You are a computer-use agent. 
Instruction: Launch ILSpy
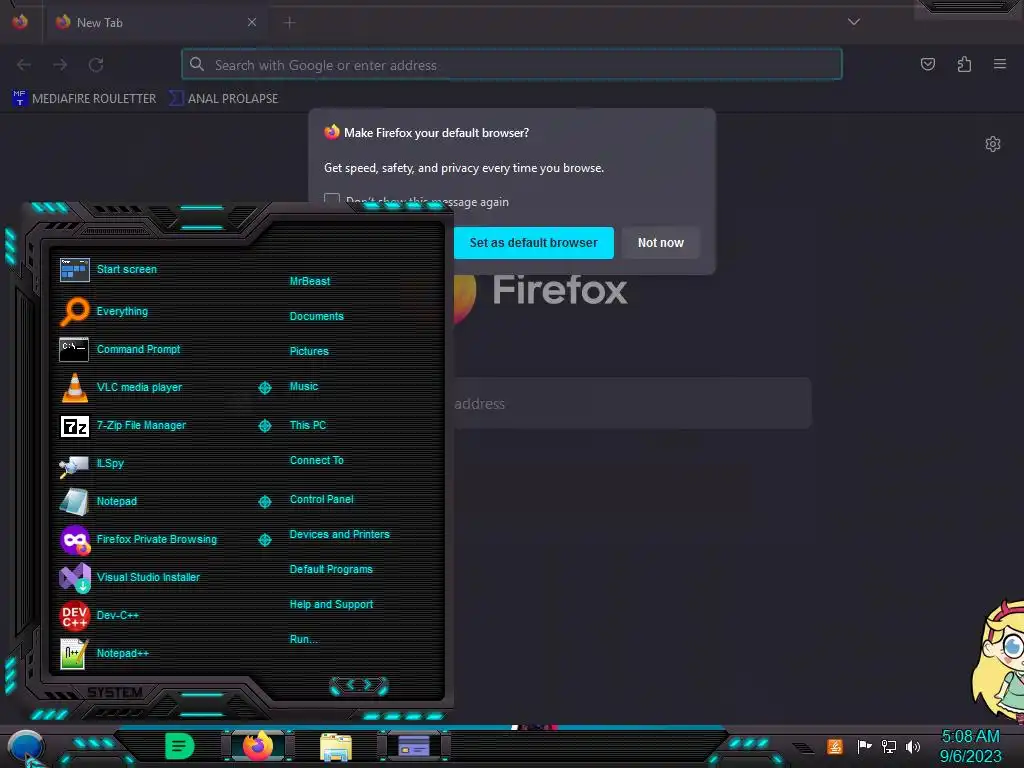pos(91,464)
